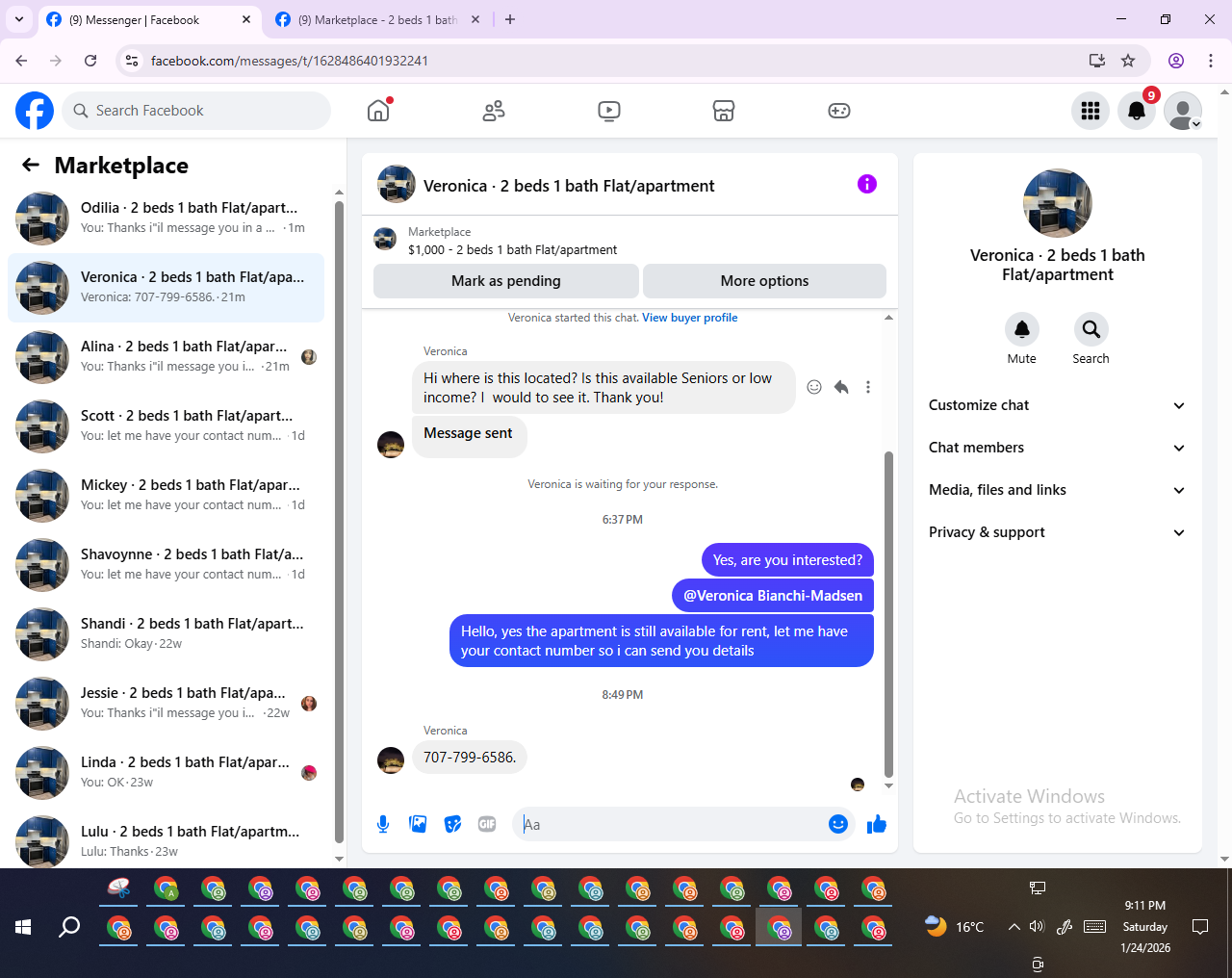Open the Friends icon in top navigation

(x=494, y=111)
